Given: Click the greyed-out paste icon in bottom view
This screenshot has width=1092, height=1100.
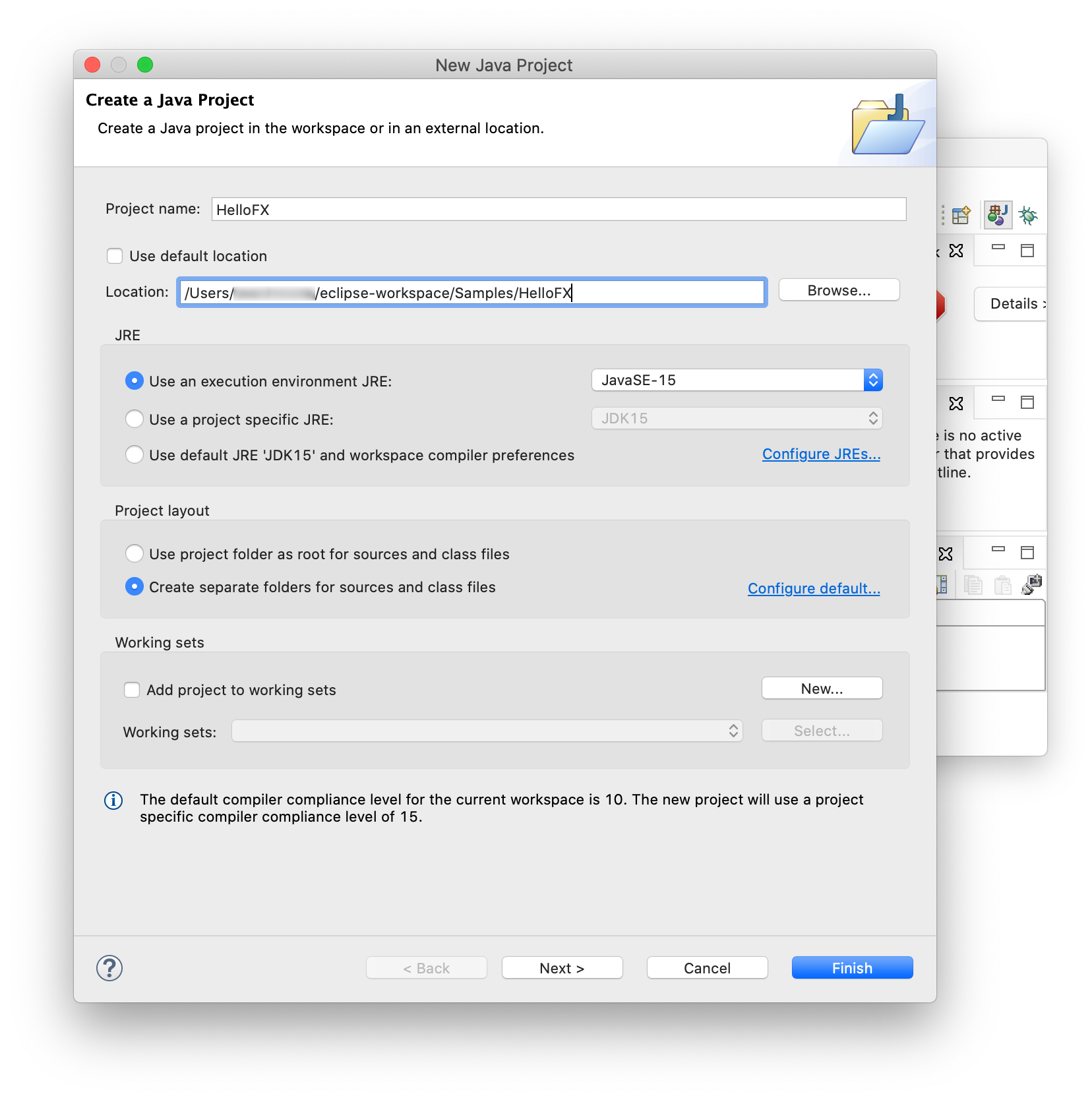Looking at the screenshot, I should click(1003, 585).
